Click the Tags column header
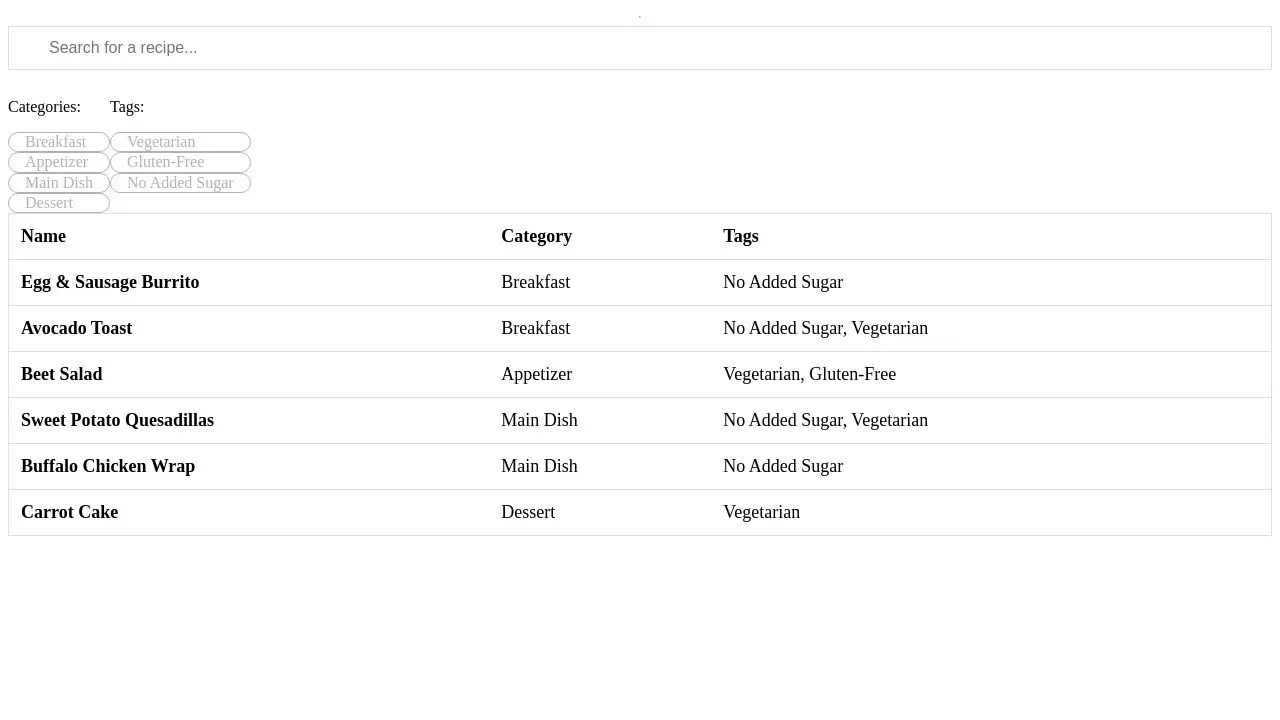The image size is (1280, 720). [741, 236]
